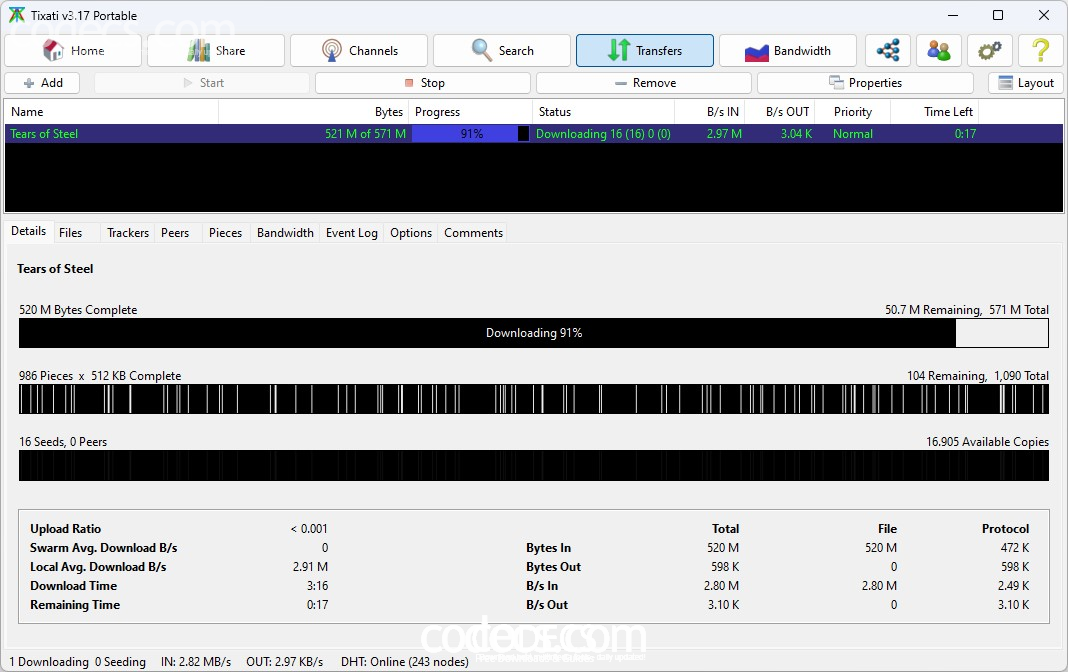Open the Trackers tab
The image size is (1068, 672).
point(128,233)
